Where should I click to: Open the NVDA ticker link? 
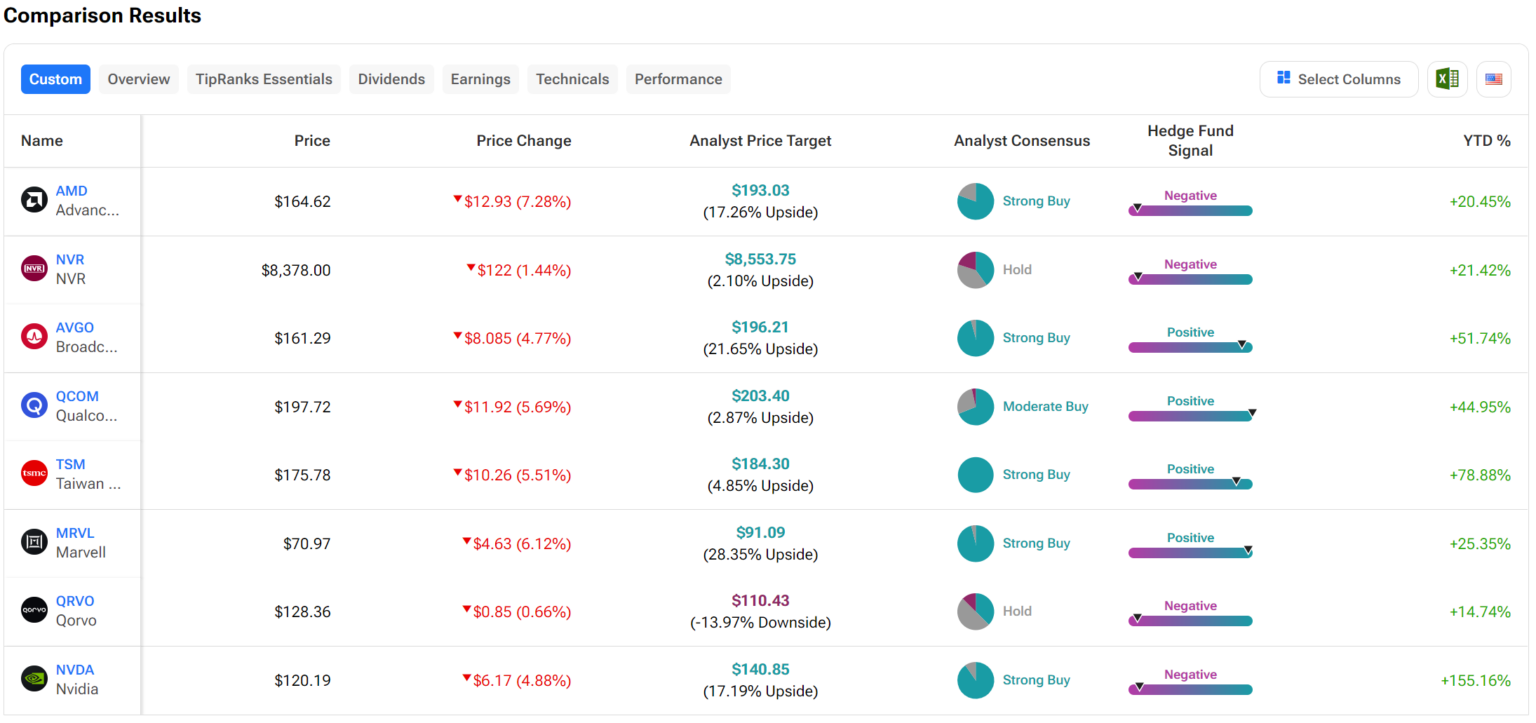point(75,670)
